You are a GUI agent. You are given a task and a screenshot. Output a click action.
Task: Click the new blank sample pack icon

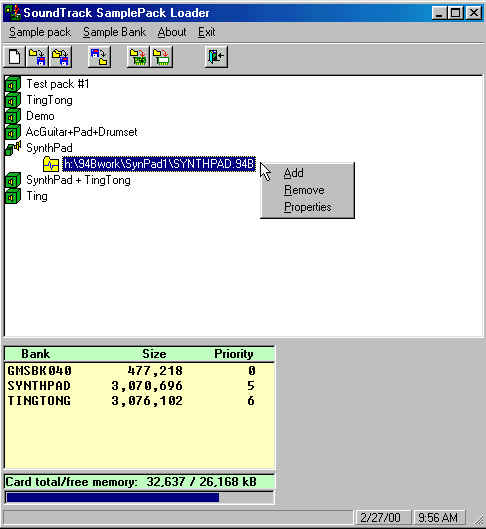(14, 56)
